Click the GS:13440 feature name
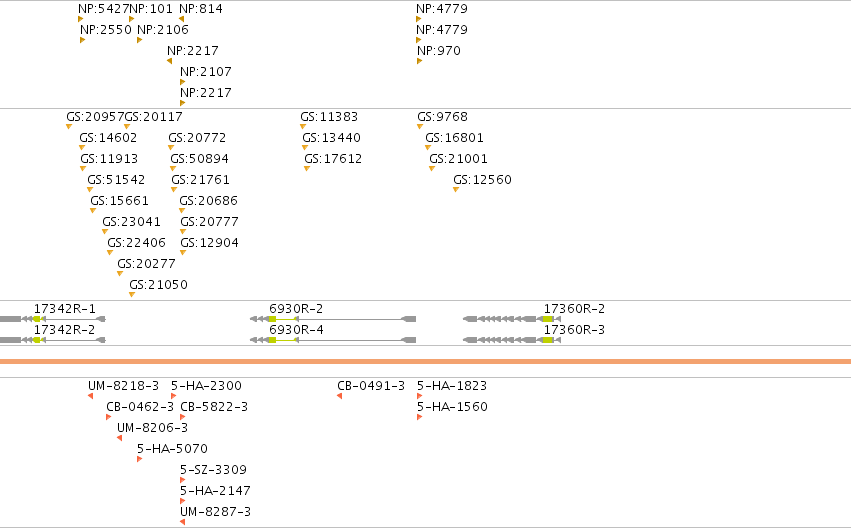 332,138
